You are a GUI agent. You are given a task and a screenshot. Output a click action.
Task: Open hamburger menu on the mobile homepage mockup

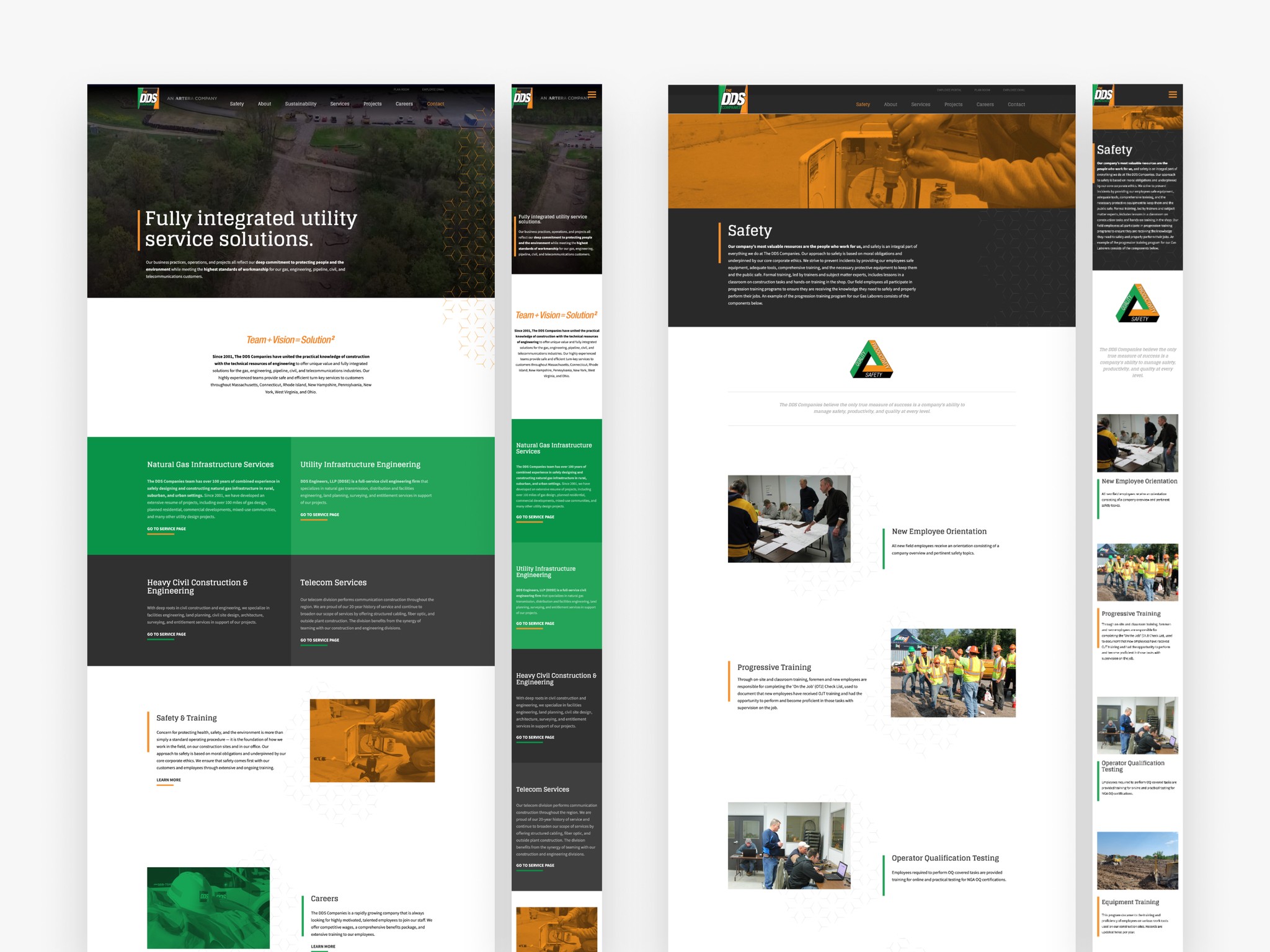click(592, 95)
